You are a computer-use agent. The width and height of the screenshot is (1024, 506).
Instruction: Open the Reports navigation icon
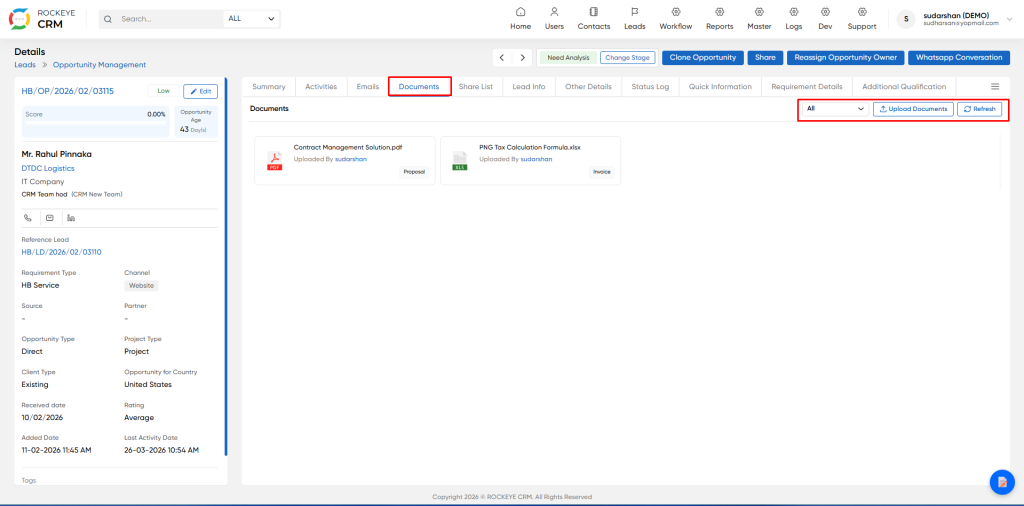coord(720,12)
